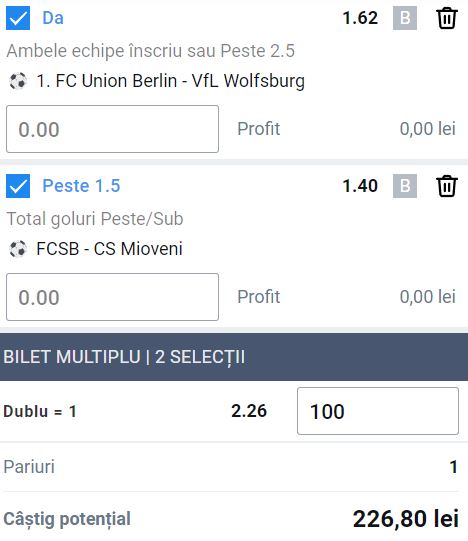Click the Dublu 2.26 combined odds
Viewport: 468px width, 541px height.
tap(249, 411)
